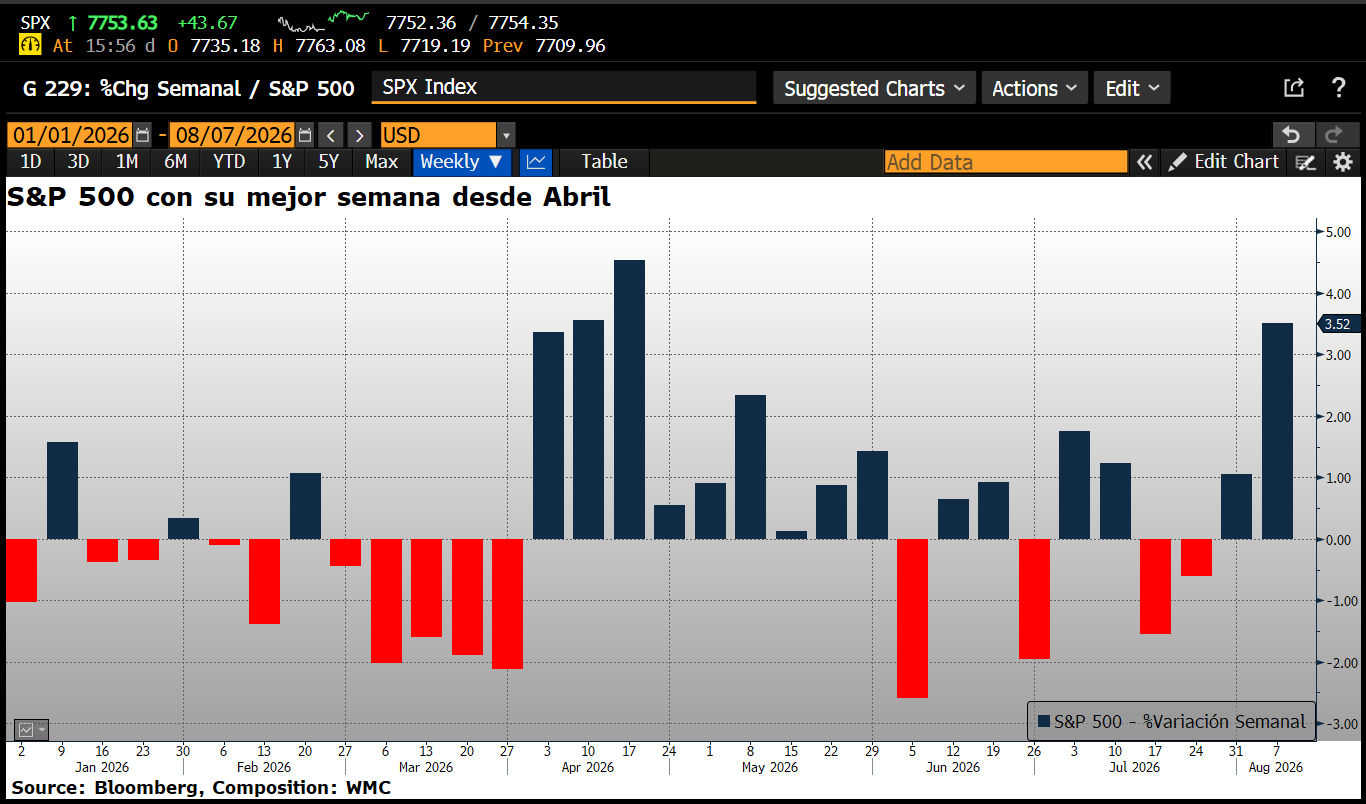This screenshot has height=804, width=1366.
Task: Open the Edit dropdown menu
Action: [1132, 88]
